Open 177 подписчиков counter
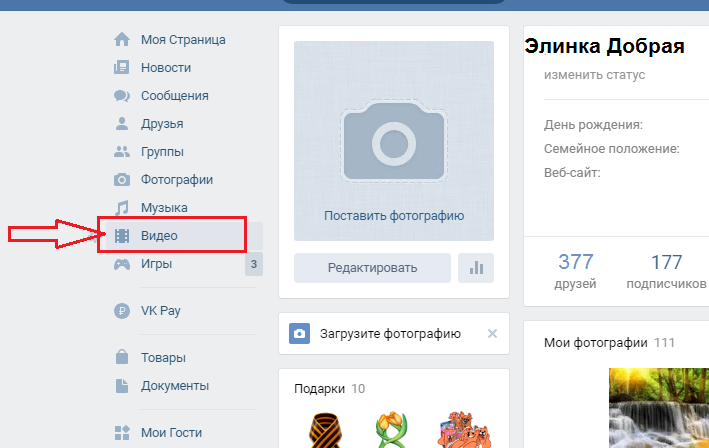This screenshot has height=448, width=709. 666,270
